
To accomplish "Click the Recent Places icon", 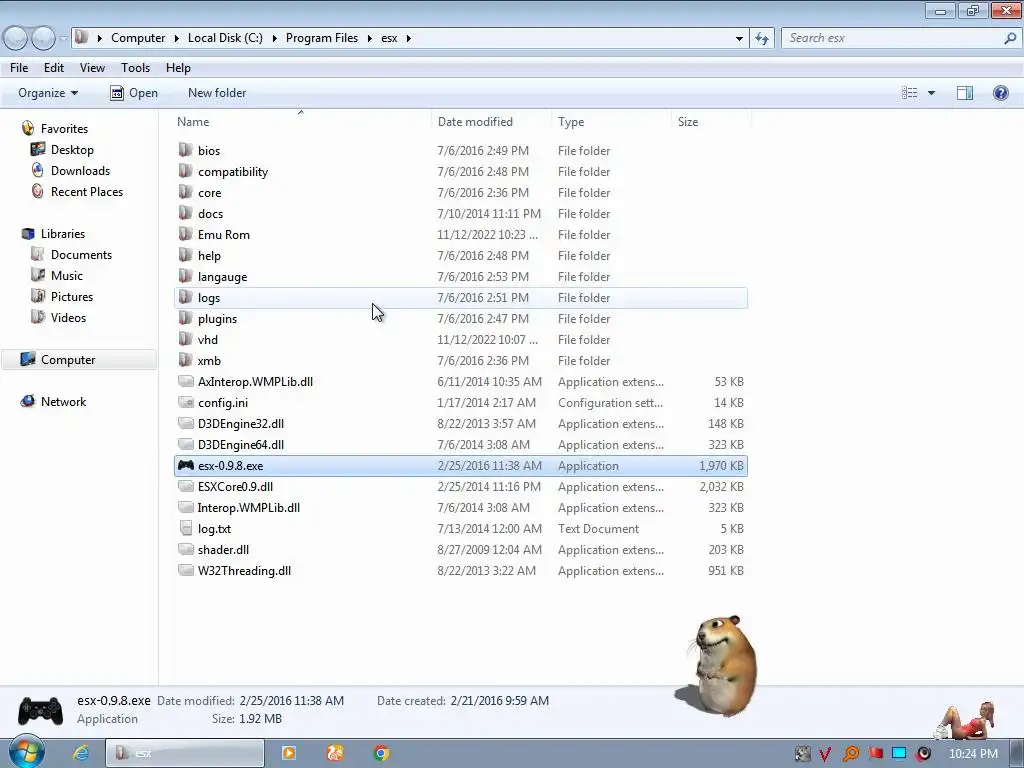I will [x=38, y=191].
